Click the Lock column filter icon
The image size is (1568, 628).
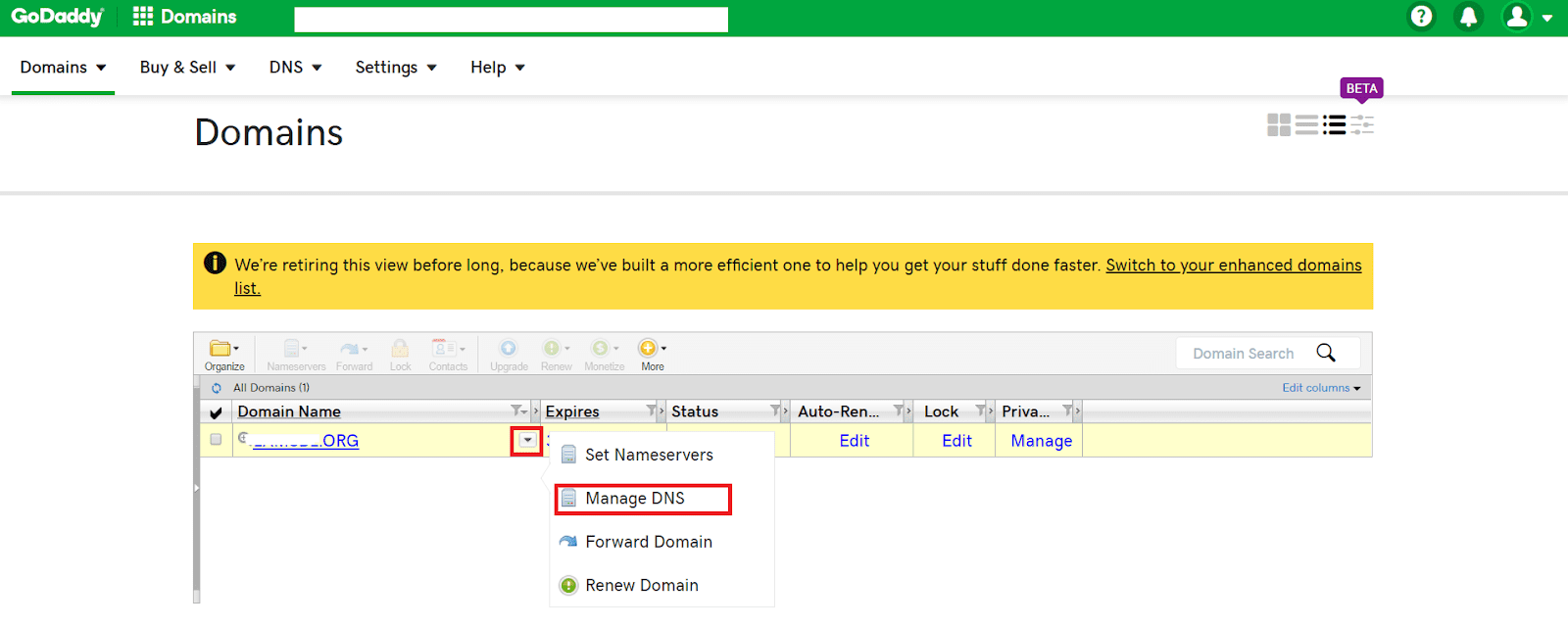point(981,411)
